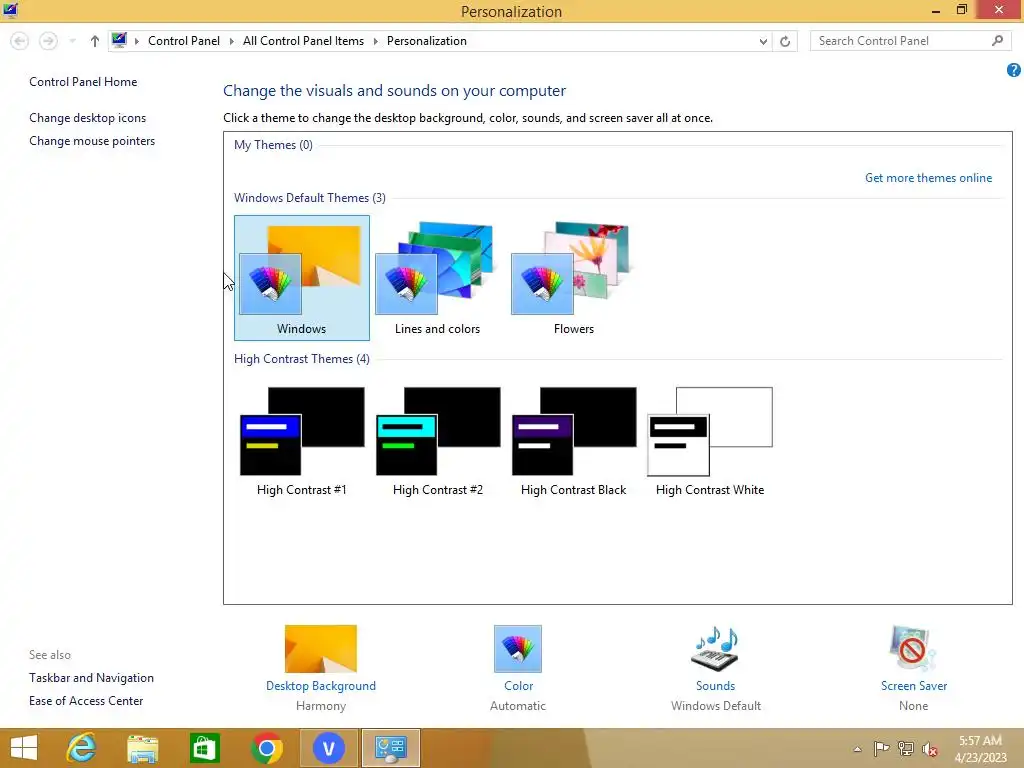Open the Windows Start button
Screen dimensions: 1024x768
(x=24, y=748)
